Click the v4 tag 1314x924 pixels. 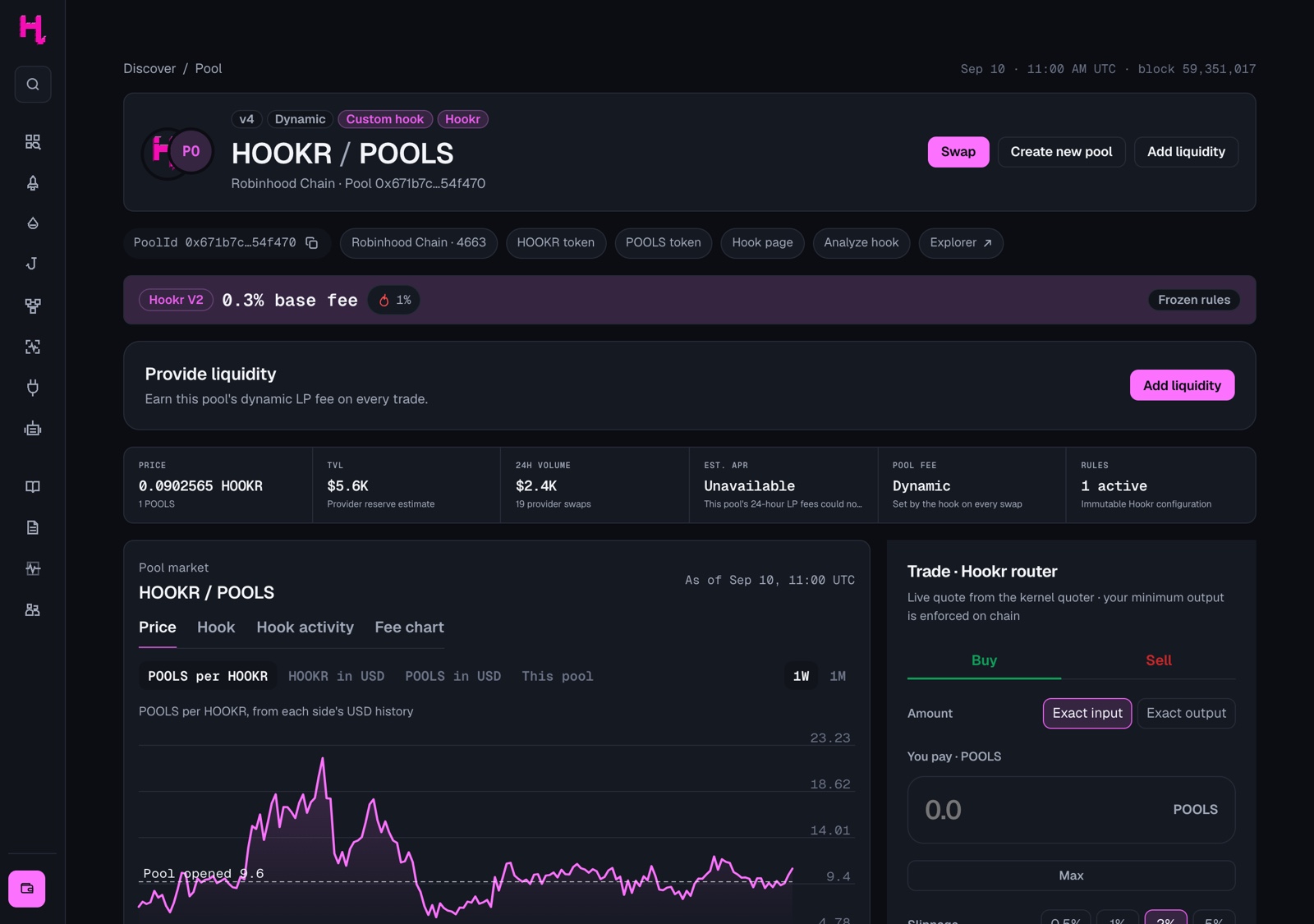point(246,119)
